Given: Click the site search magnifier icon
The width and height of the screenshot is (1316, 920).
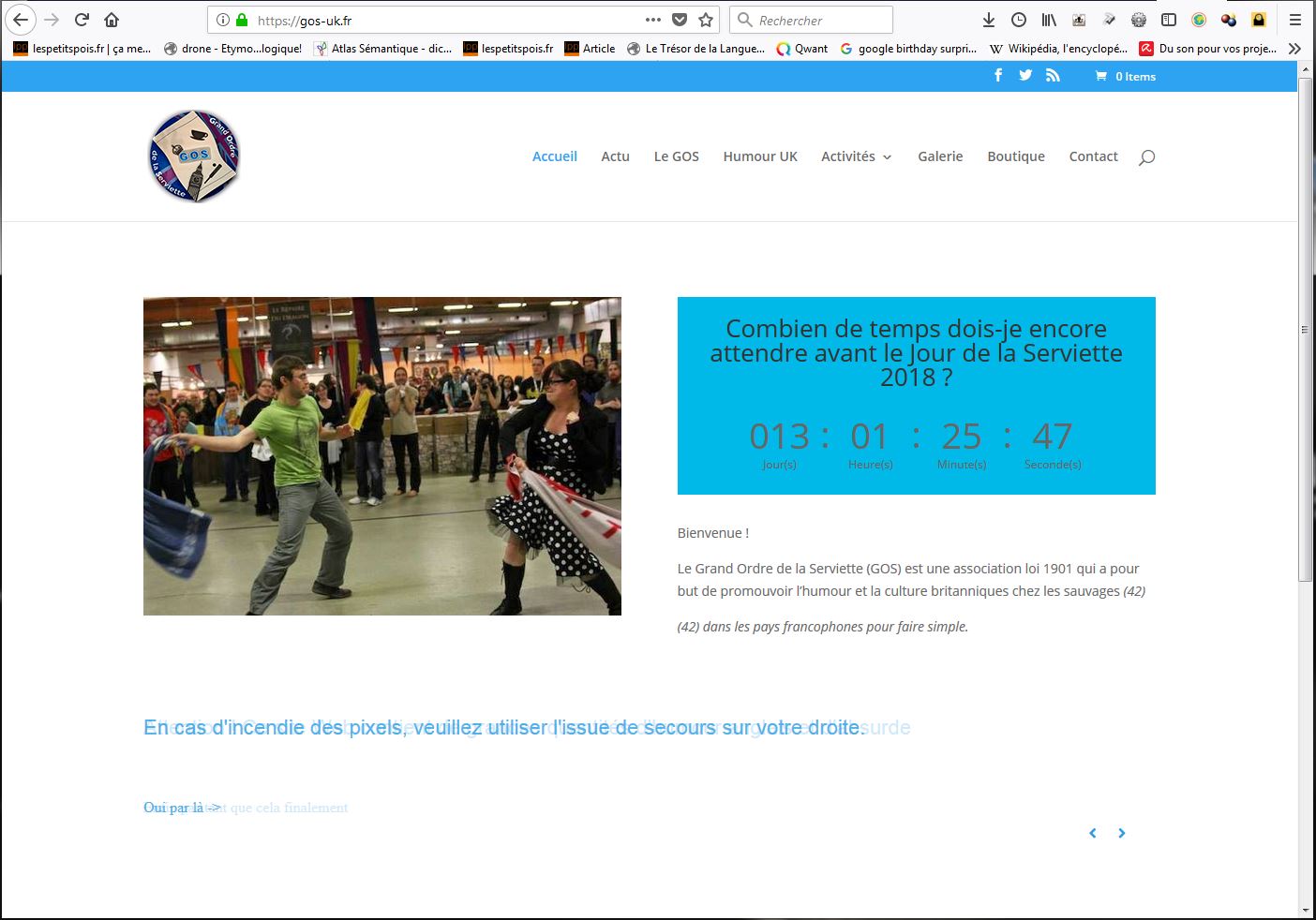Looking at the screenshot, I should pyautogui.click(x=1146, y=157).
